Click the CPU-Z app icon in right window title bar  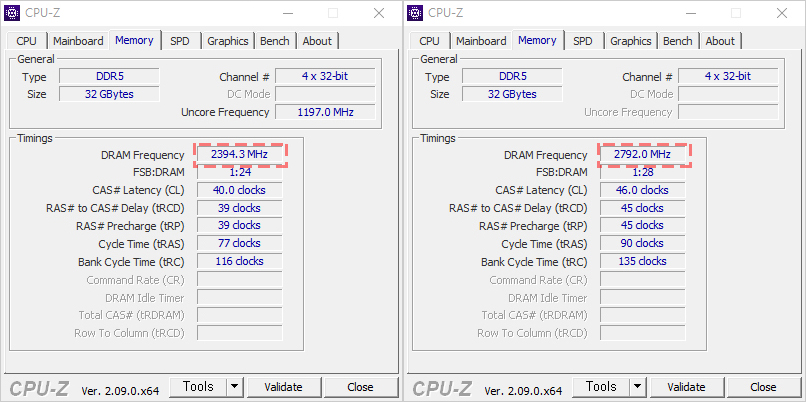415,13
